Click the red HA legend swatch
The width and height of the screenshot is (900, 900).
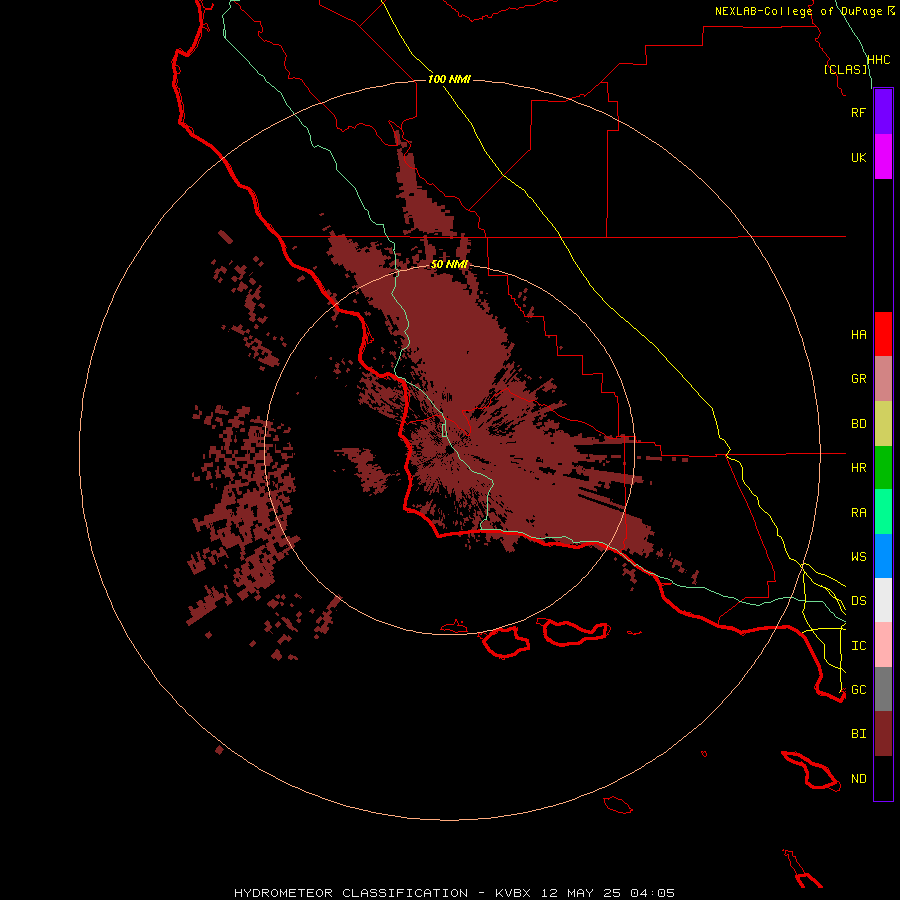[x=883, y=334]
